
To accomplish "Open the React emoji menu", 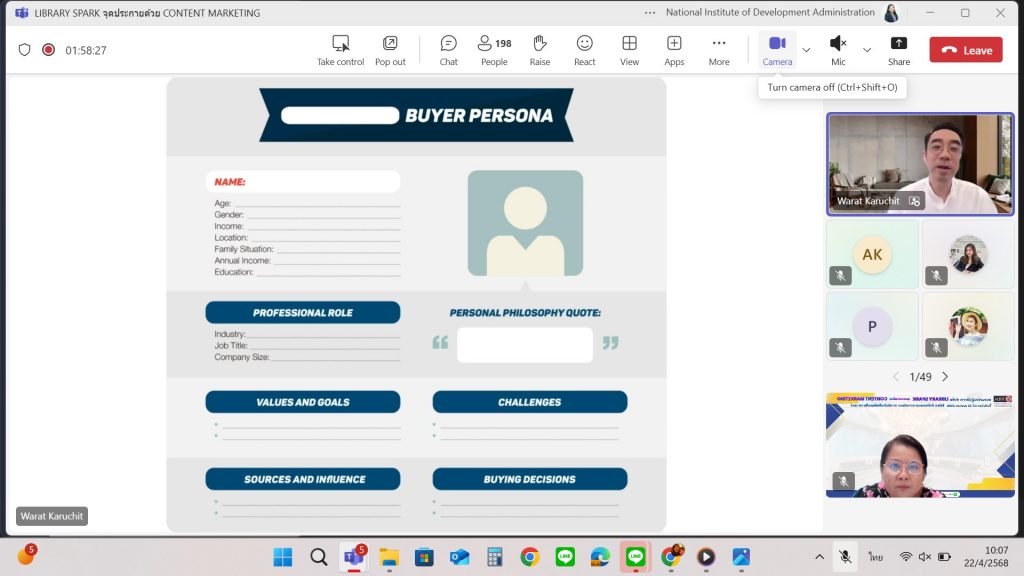I will (x=584, y=49).
